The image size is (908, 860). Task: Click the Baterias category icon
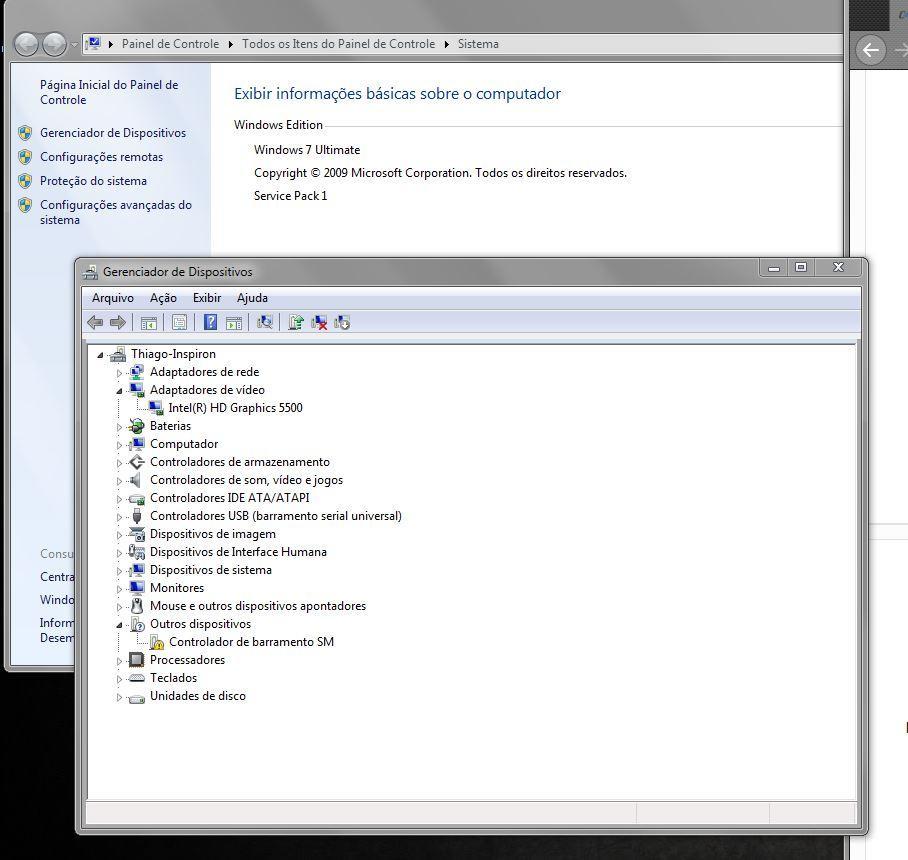(x=137, y=426)
